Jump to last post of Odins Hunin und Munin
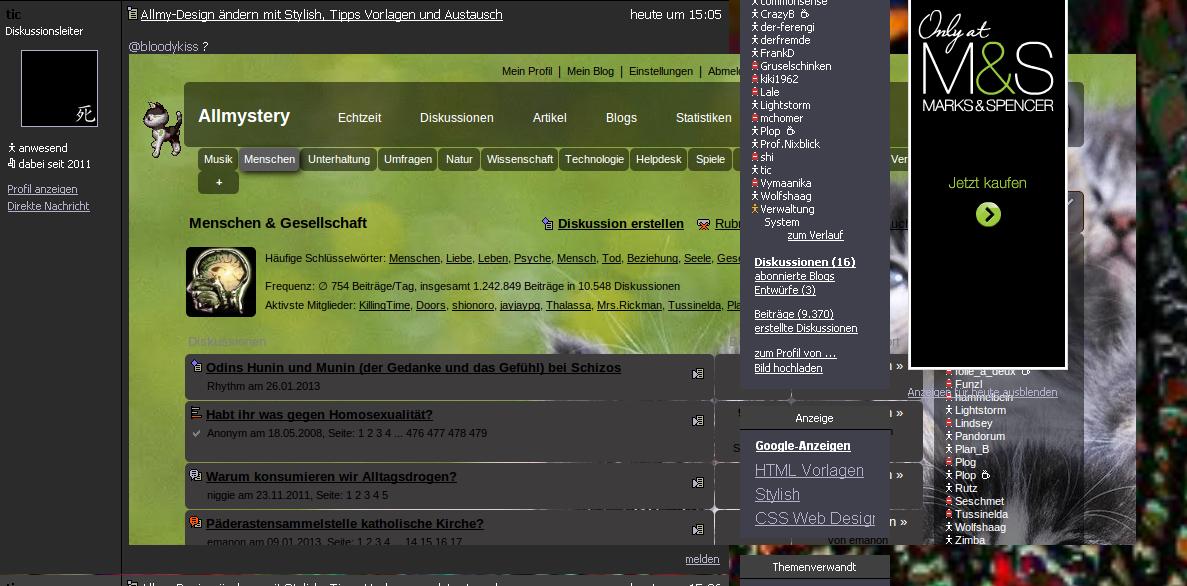Image resolution: width=1187 pixels, height=586 pixels. (x=698, y=373)
